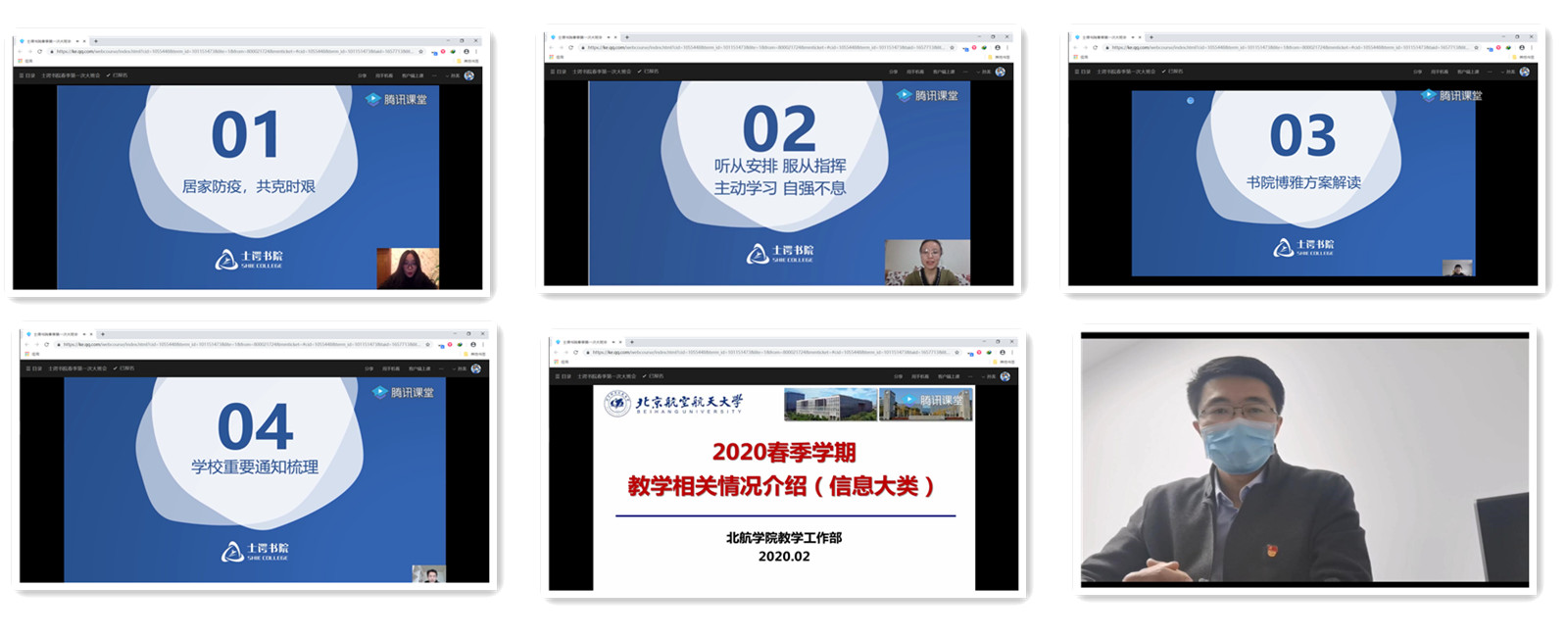This screenshot has height=637, width=1568.
Task: Open Chrome three-dot menu in the 04 slide browser
Action: [484, 344]
